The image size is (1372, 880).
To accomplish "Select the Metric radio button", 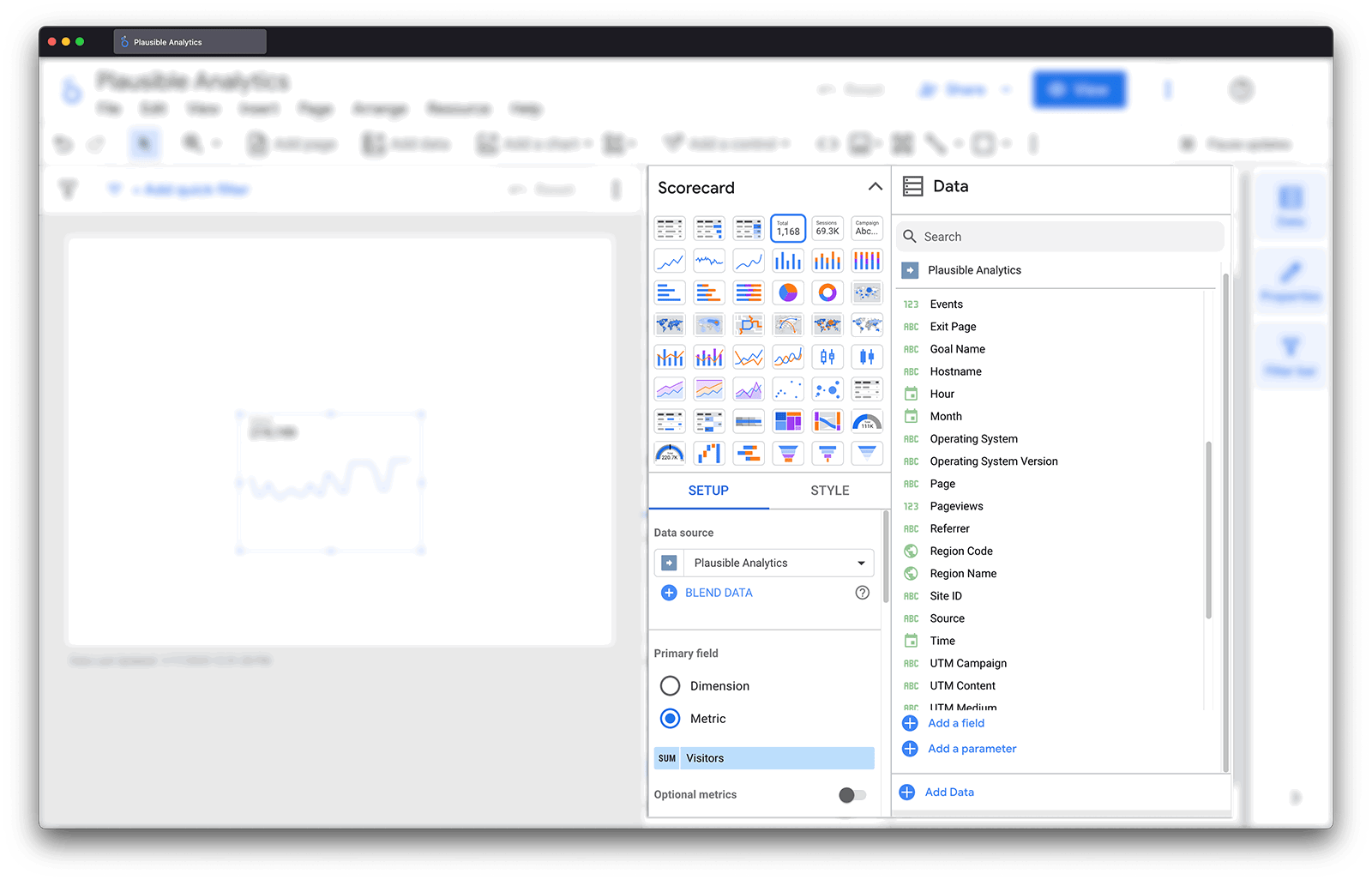I will point(670,719).
